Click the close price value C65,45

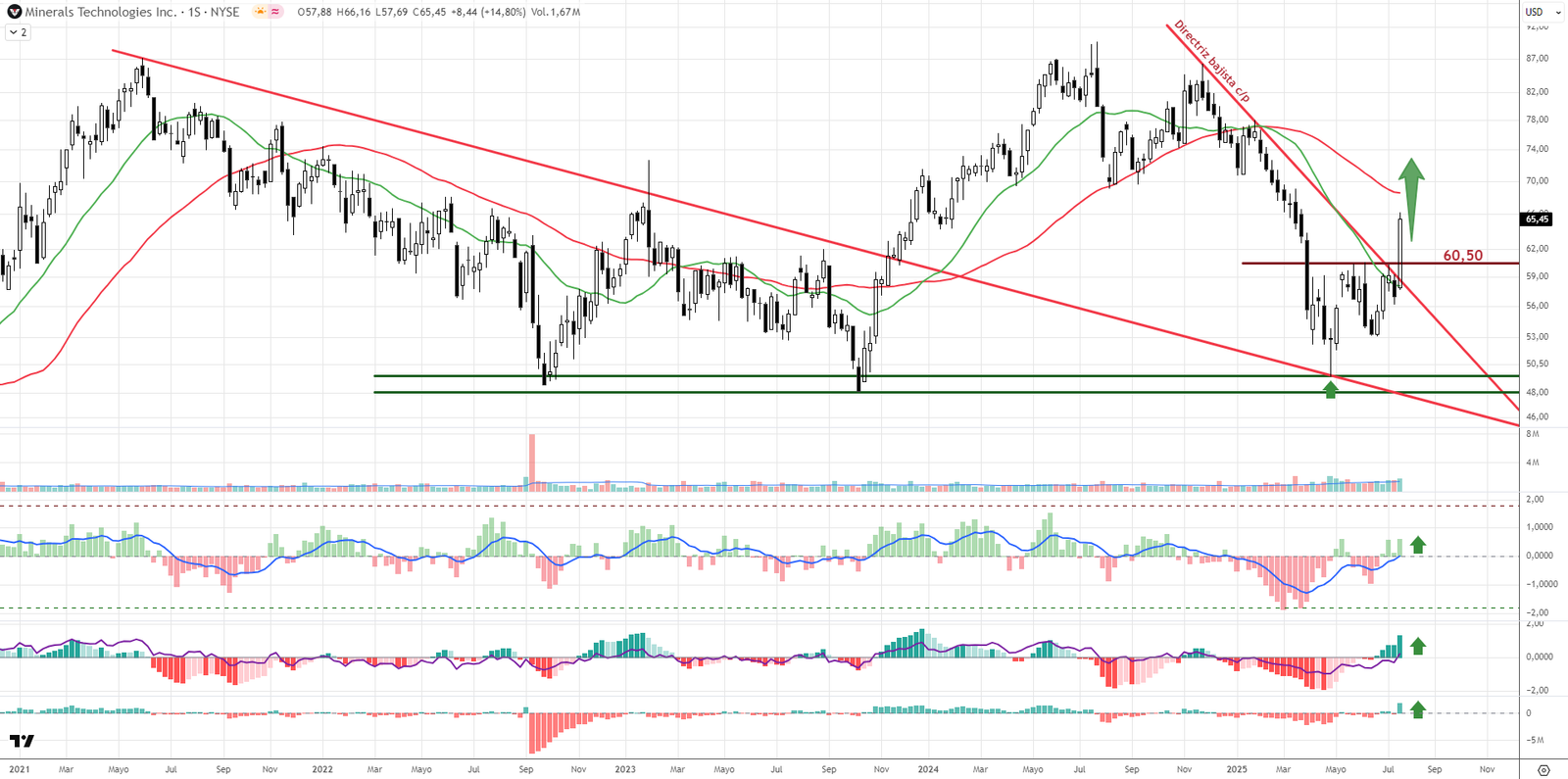pyautogui.click(x=429, y=12)
